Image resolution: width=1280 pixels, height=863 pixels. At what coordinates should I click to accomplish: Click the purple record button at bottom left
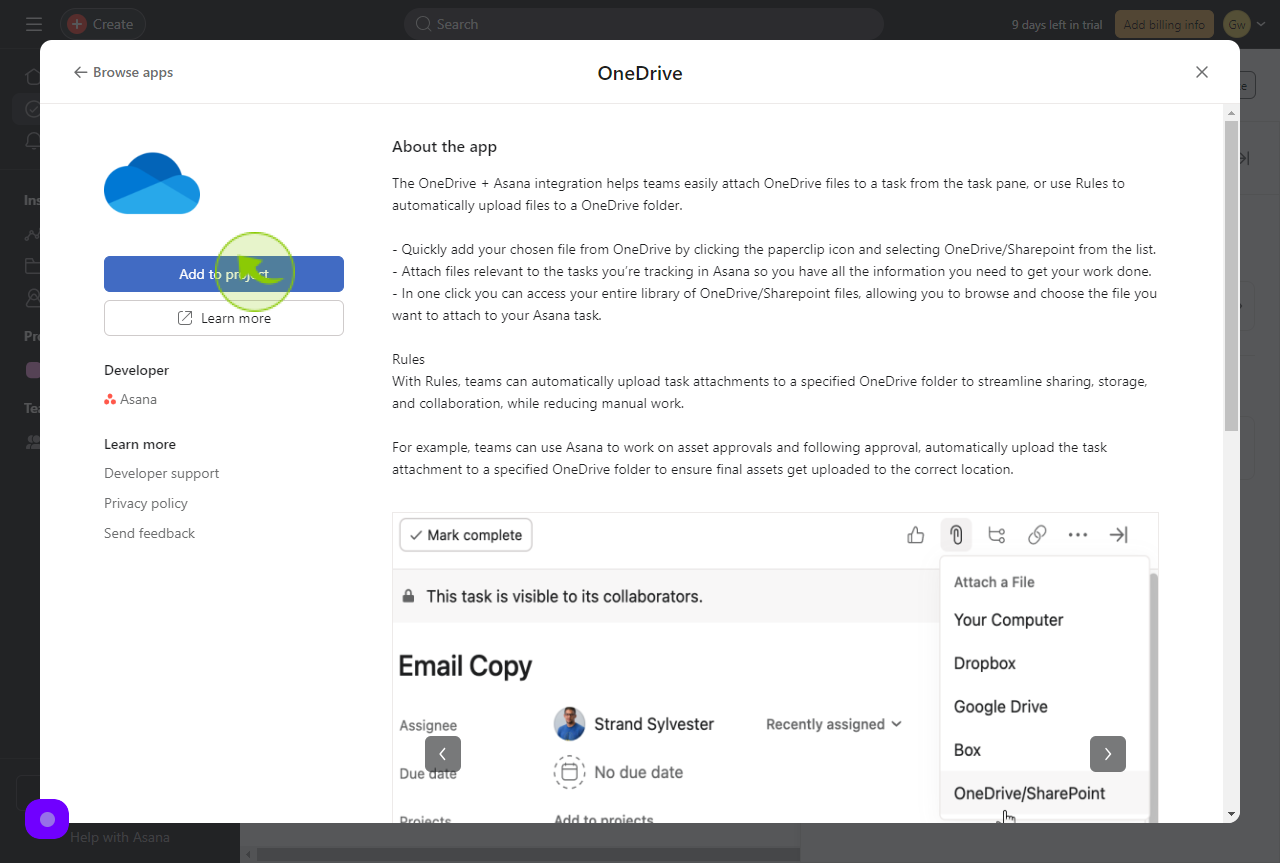tap(47, 819)
